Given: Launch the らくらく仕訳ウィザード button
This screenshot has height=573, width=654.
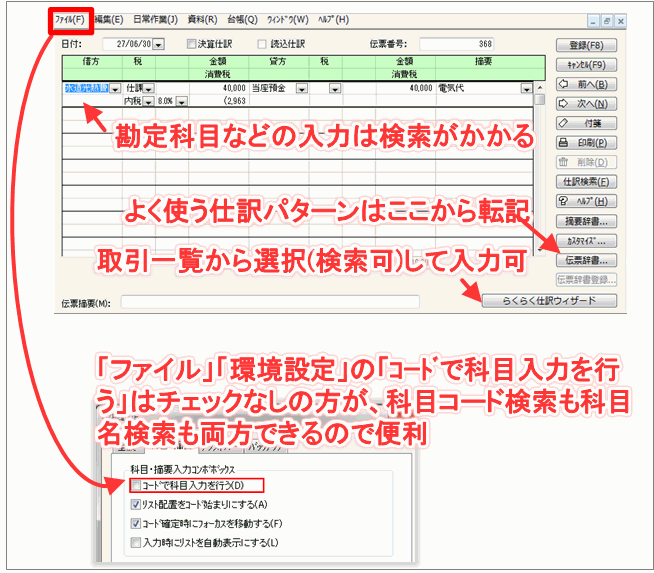Looking at the screenshot, I should point(549,301).
